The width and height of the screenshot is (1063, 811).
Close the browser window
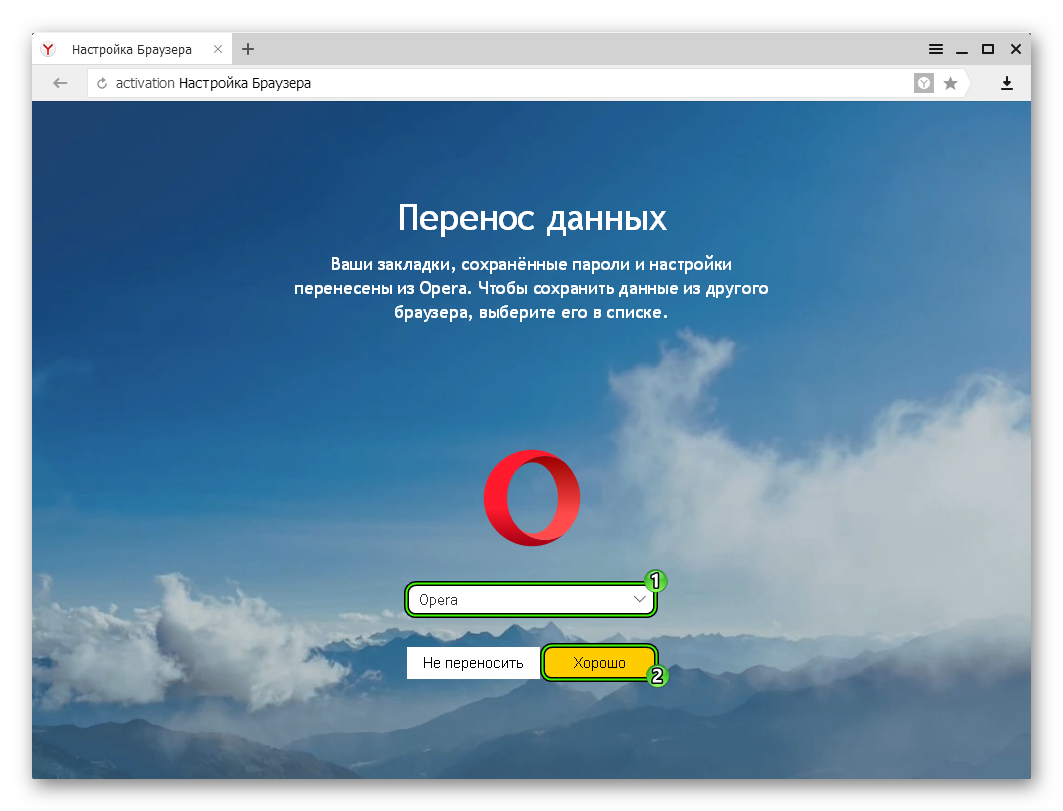click(x=1016, y=49)
